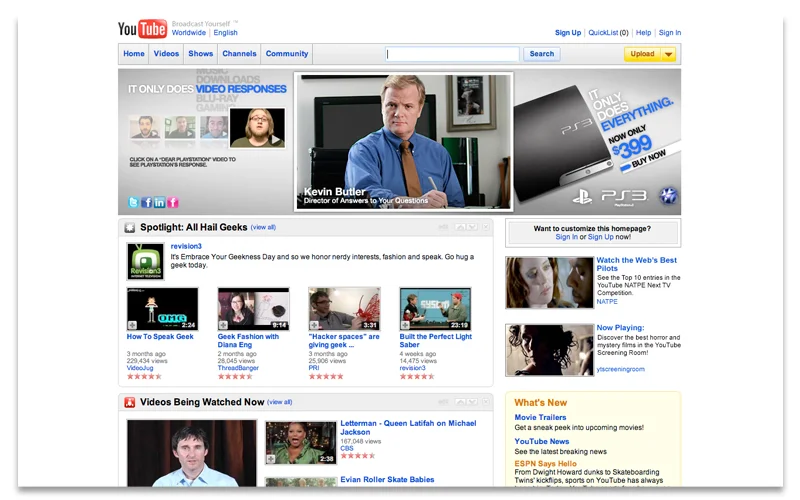Open the NATPE link
Screen dimensions: 800x500
pyautogui.click(x=607, y=302)
